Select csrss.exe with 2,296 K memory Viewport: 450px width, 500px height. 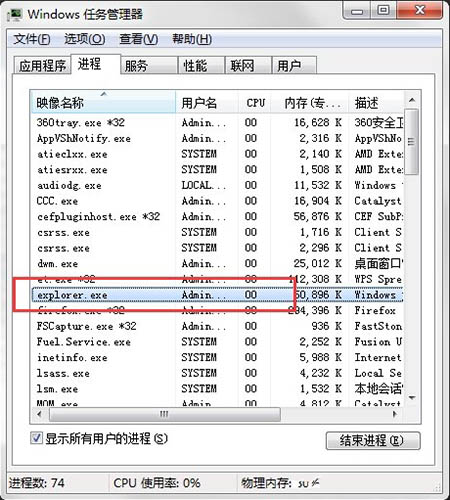point(217,248)
